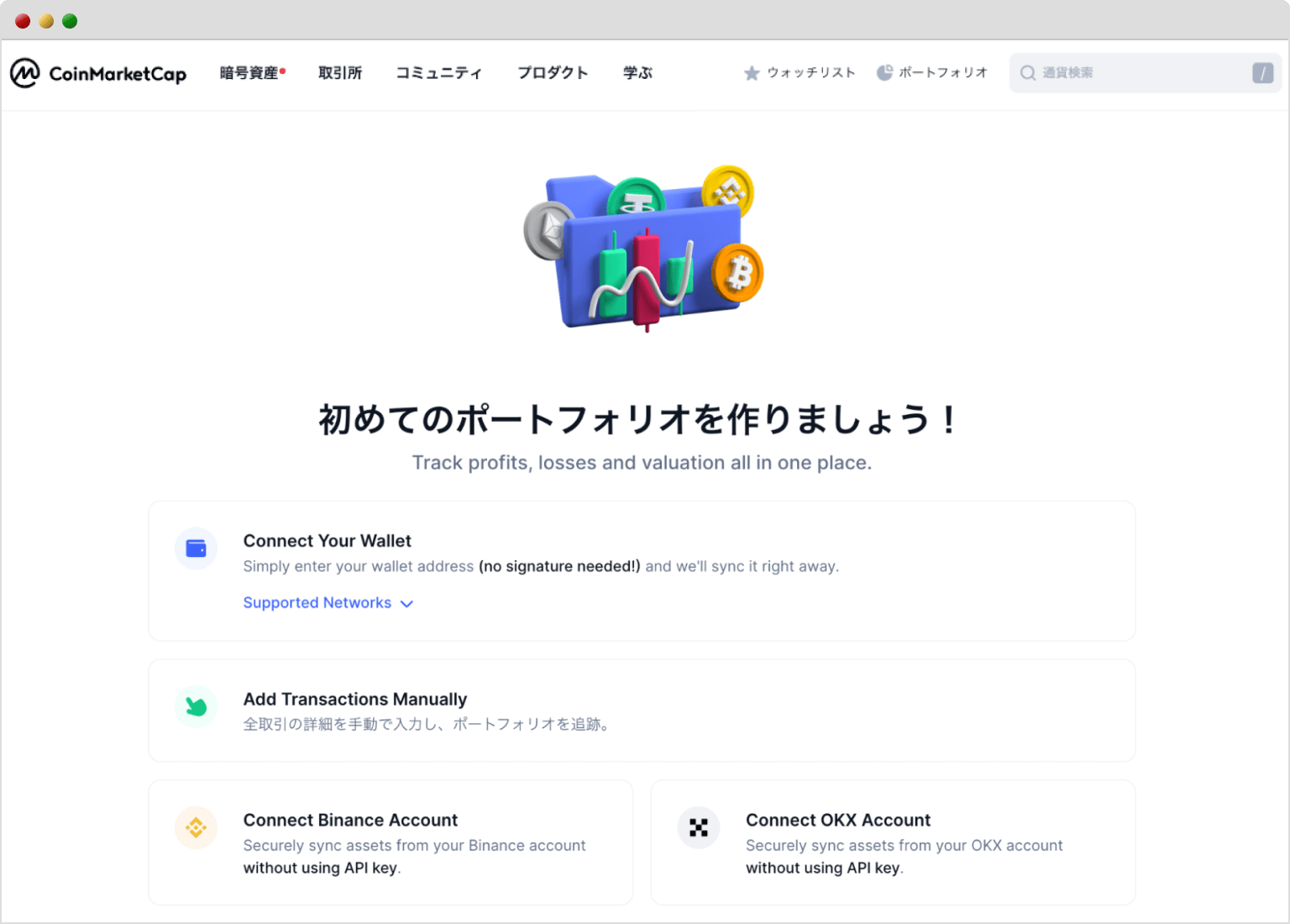The image size is (1290, 924).
Task: Click the Ethereum coin in the illustration
Action: (548, 230)
